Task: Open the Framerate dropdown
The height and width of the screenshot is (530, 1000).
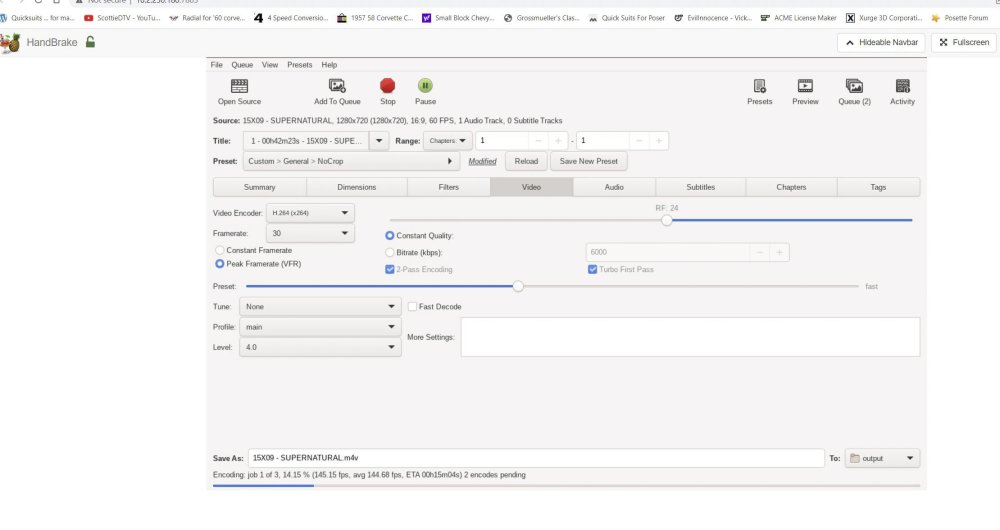Action: (310, 233)
